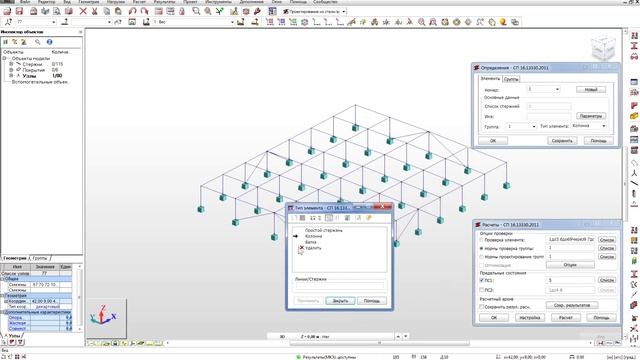Click the Закрыть button in the Тип элемента dialog

[x=340, y=300]
